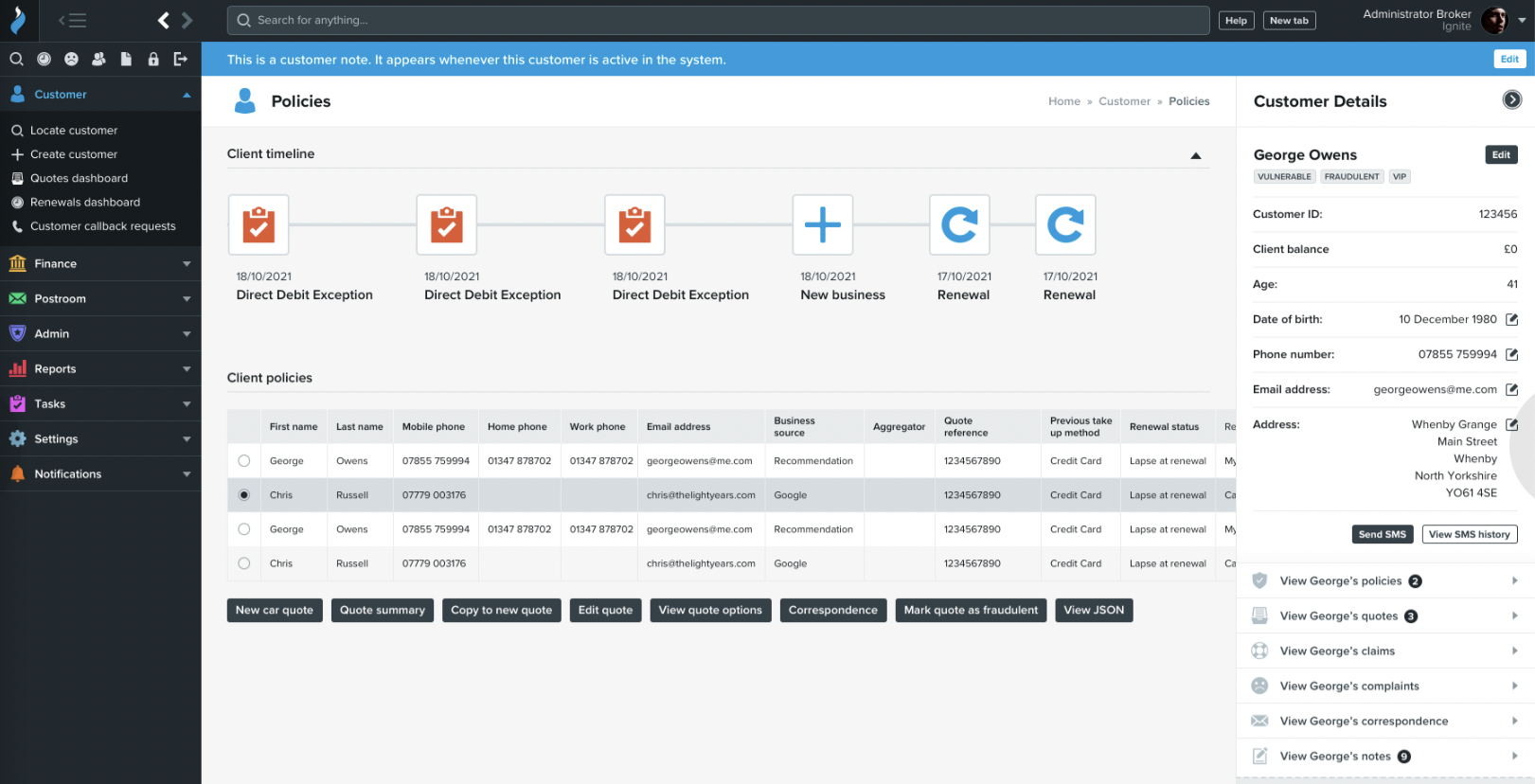Open the magnifier search icon in sidebar toolbar
This screenshot has width=1535, height=784.
(x=16, y=59)
